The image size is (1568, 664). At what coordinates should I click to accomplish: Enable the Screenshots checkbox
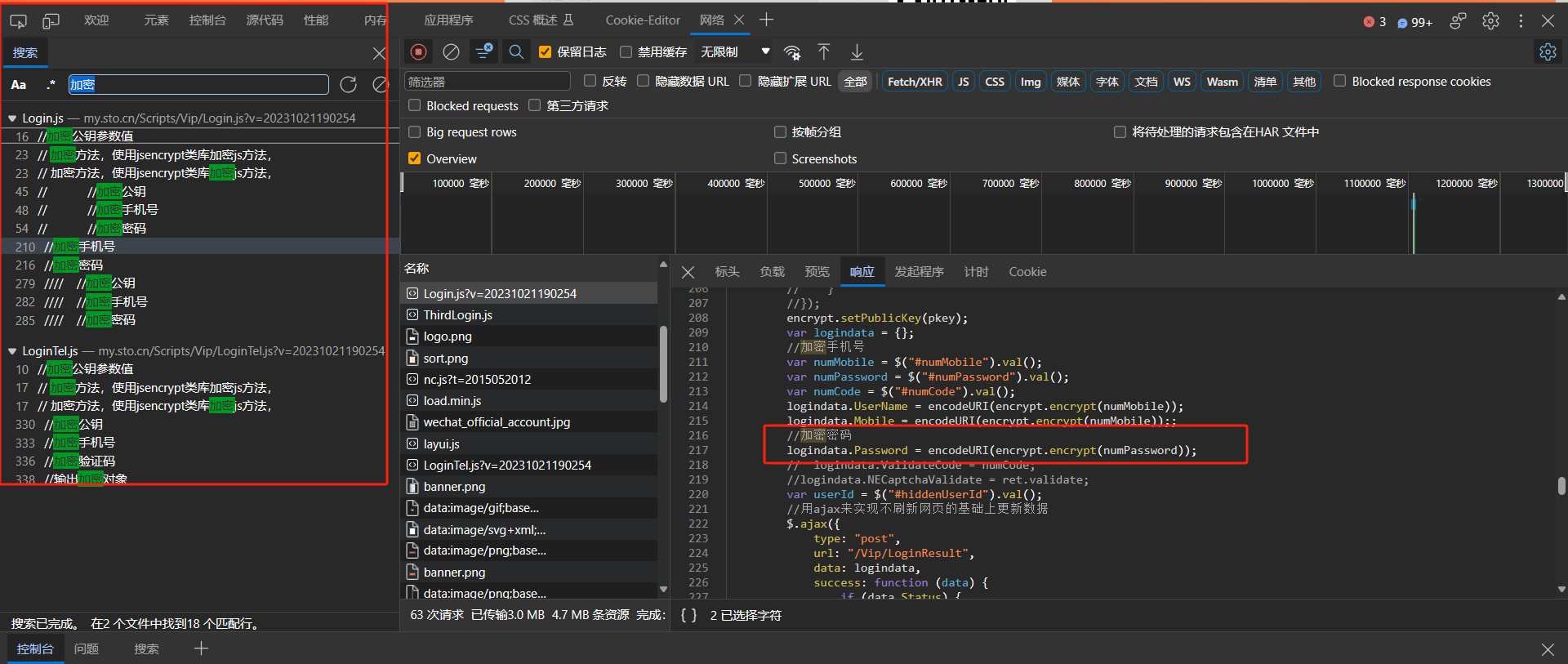[780, 158]
